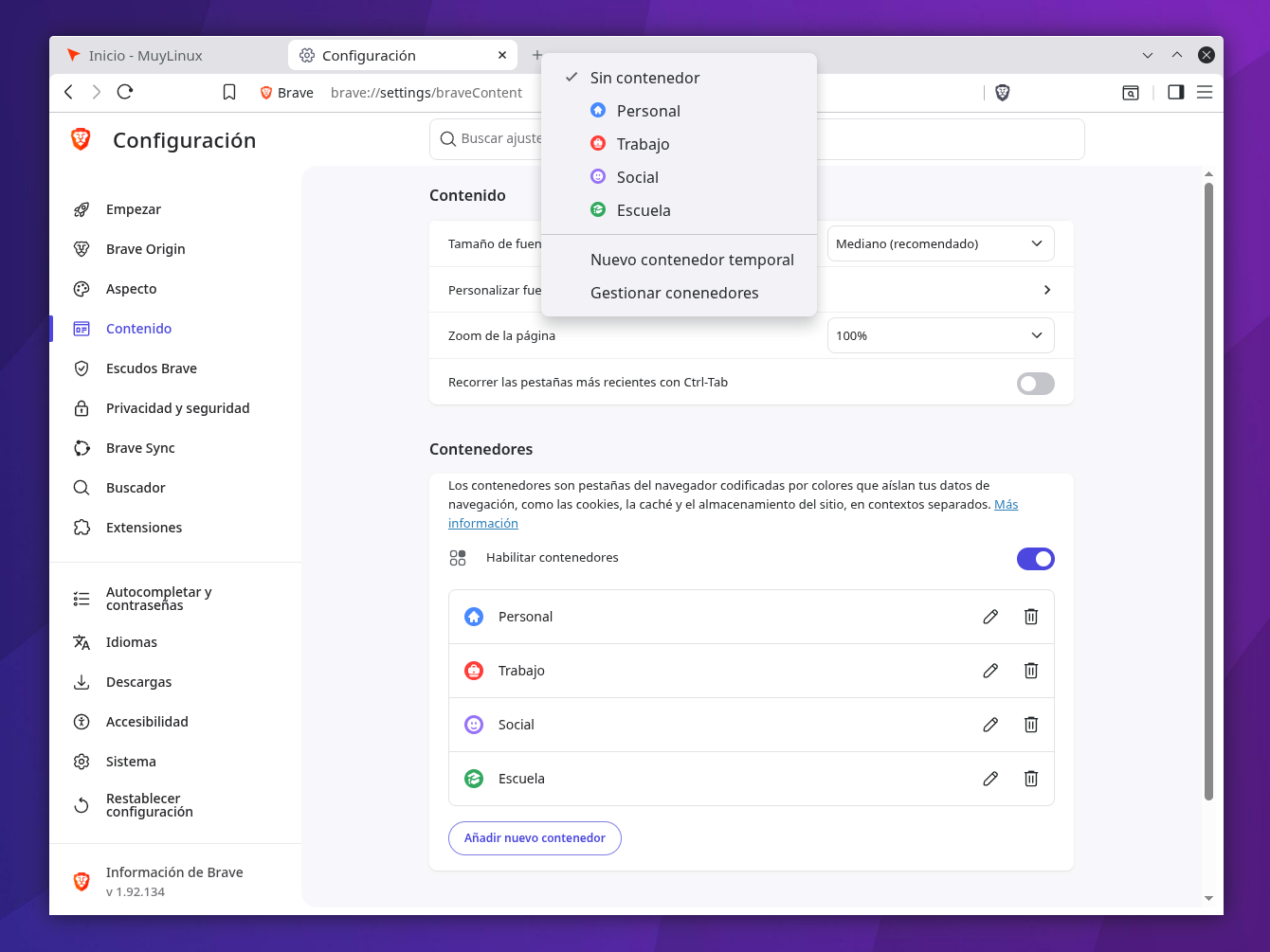Delete the Escuela container
Screen dimensions: 1270x952
1031,779
